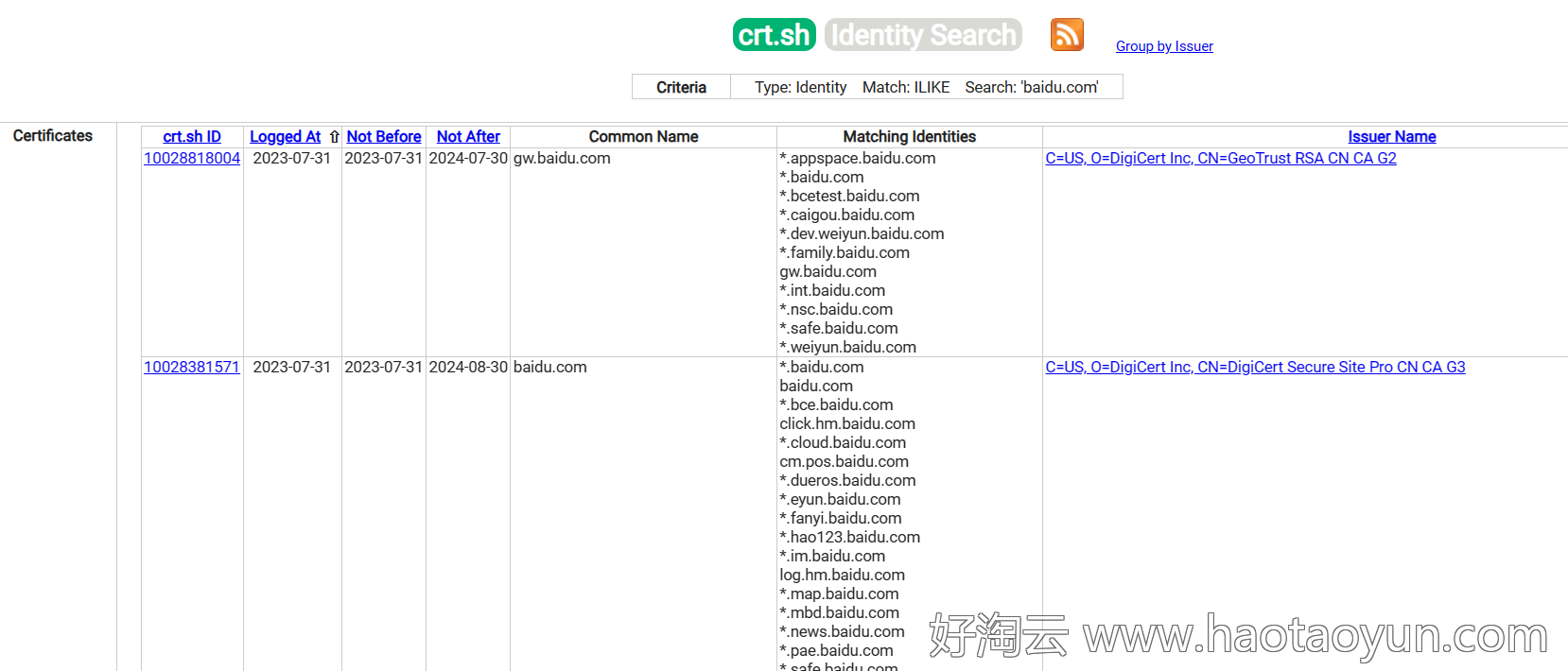
Task: Open DigiCert Secure Site Pro CN CA G3 issuer
Action: (x=1255, y=367)
